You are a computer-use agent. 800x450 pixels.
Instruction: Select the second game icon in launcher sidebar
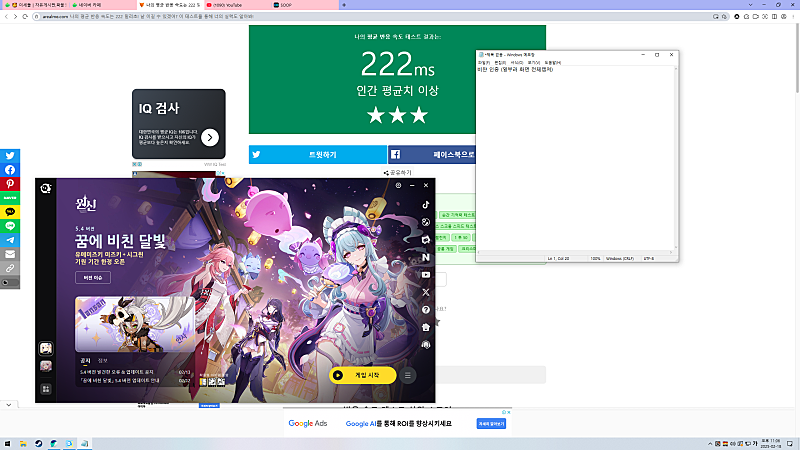[x=46, y=366]
